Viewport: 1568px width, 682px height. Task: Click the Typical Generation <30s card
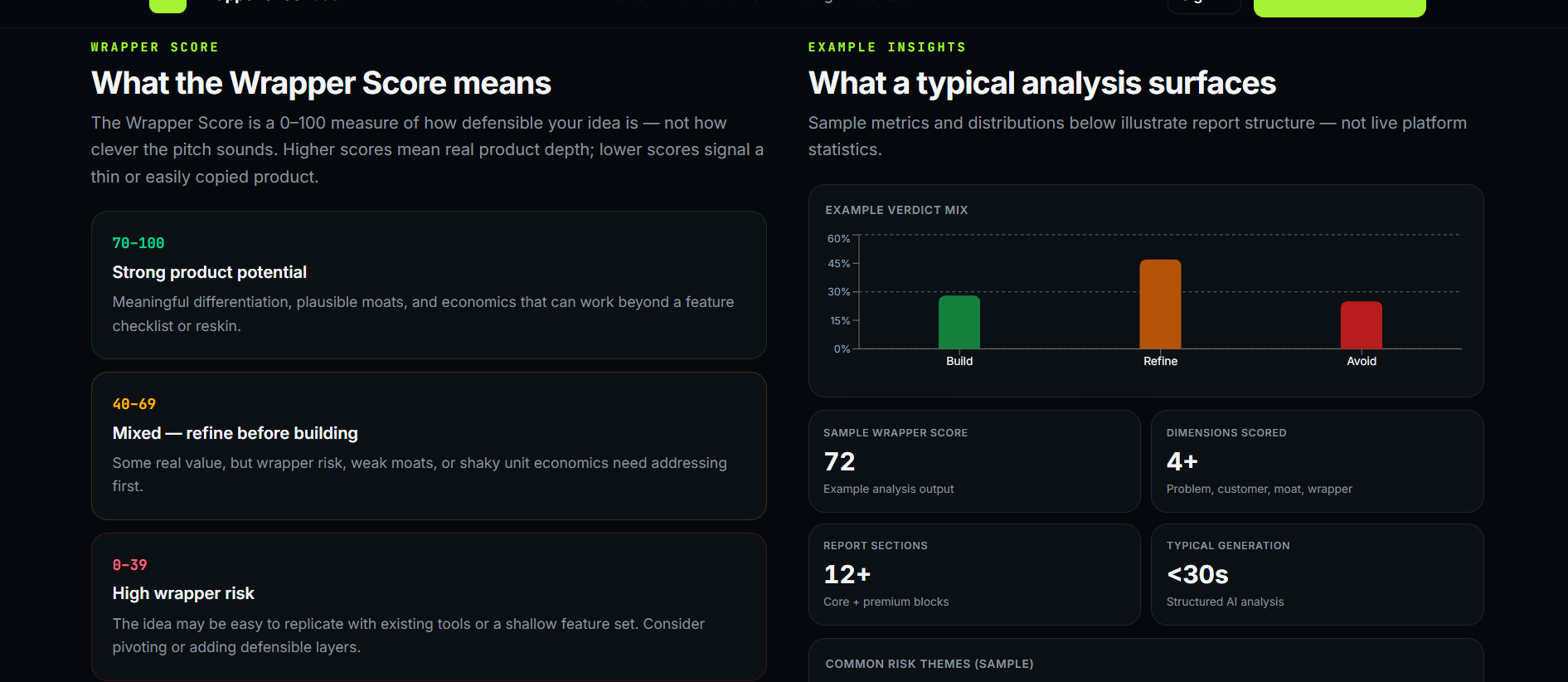[1318, 574]
